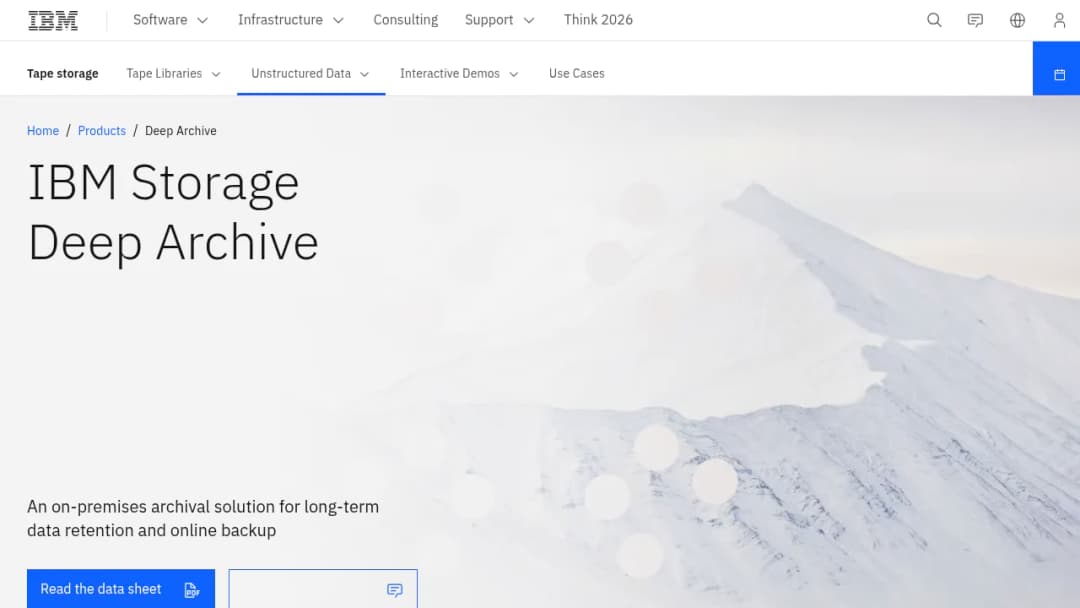Open the Support menu

499,20
